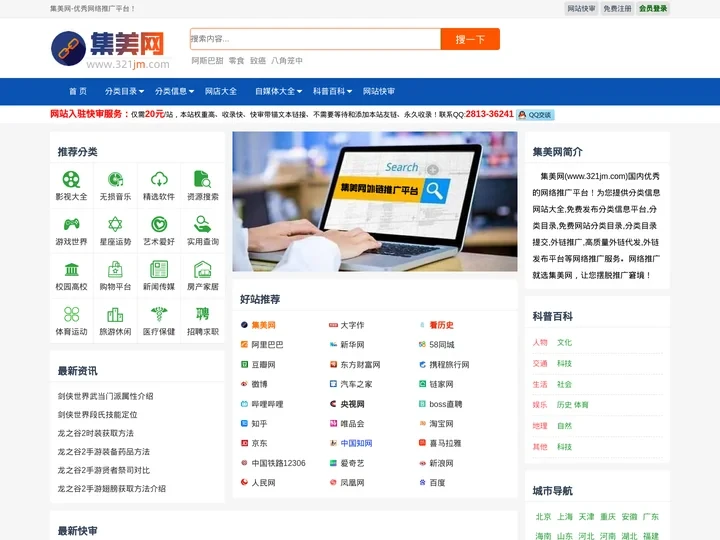Open 网店大全 in the navigation bar
The image size is (720, 540).
221,91
